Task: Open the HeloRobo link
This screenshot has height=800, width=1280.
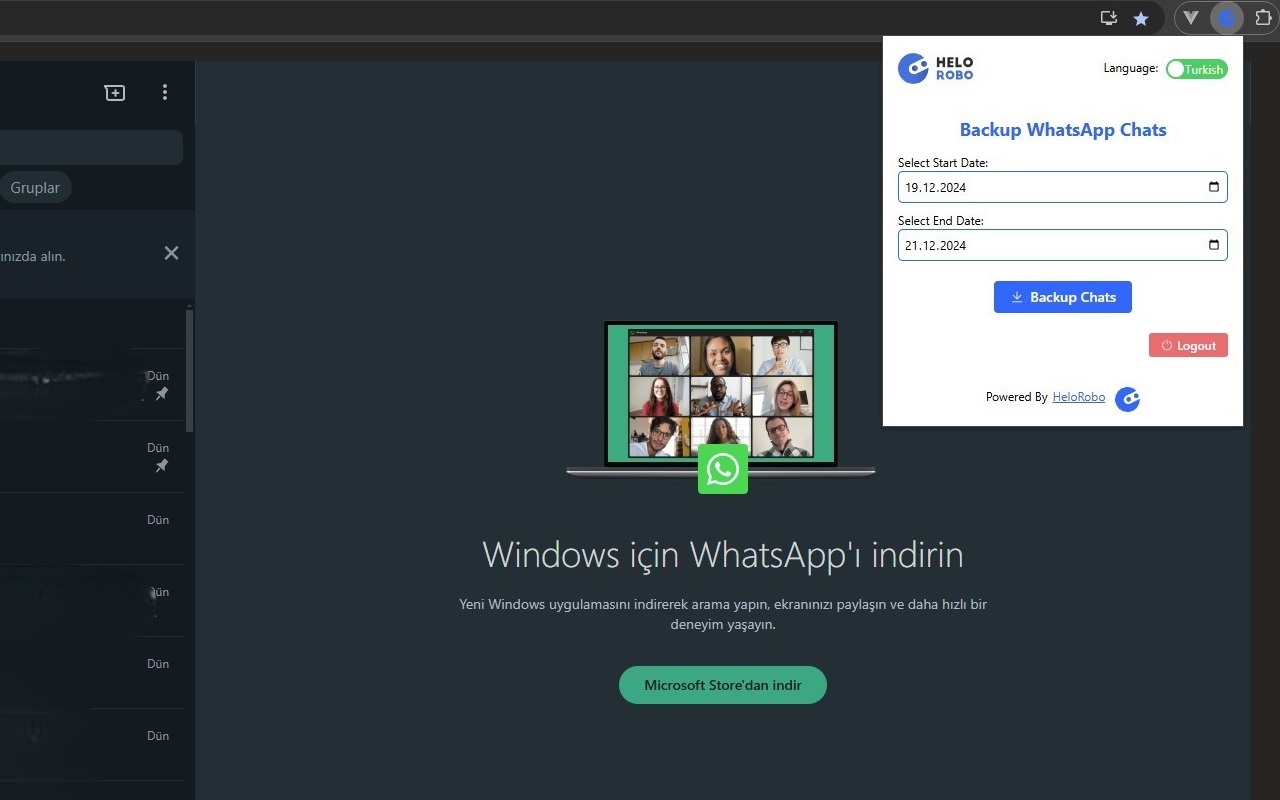Action: pyautogui.click(x=1078, y=397)
